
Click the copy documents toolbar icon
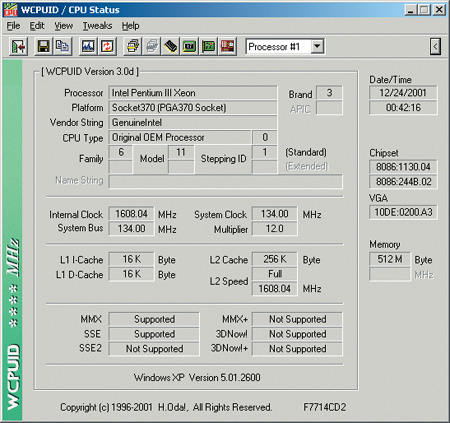tap(62, 46)
